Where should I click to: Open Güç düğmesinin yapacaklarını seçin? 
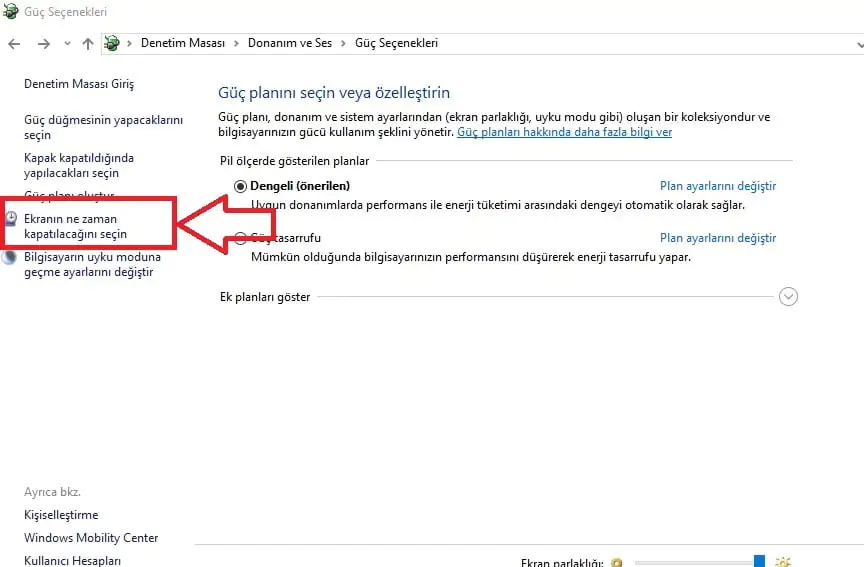(104, 127)
